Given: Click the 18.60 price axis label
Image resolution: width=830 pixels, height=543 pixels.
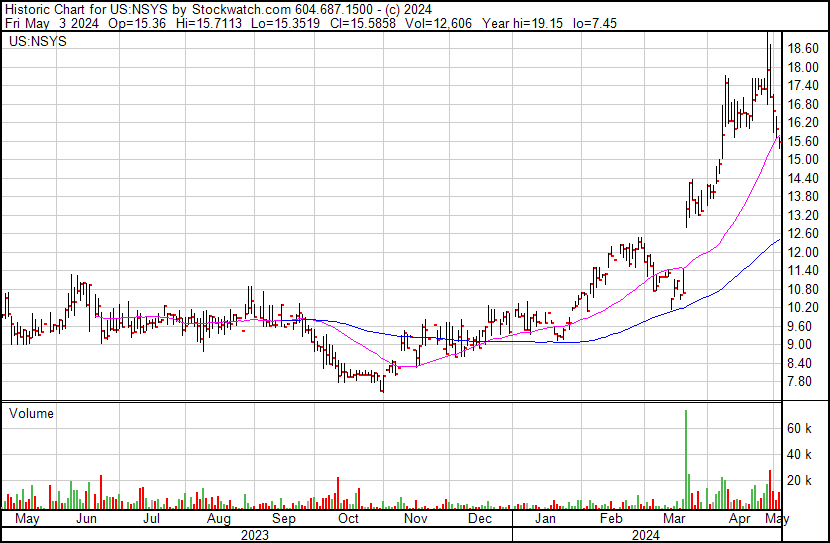Looking at the screenshot, I should click(x=804, y=49).
